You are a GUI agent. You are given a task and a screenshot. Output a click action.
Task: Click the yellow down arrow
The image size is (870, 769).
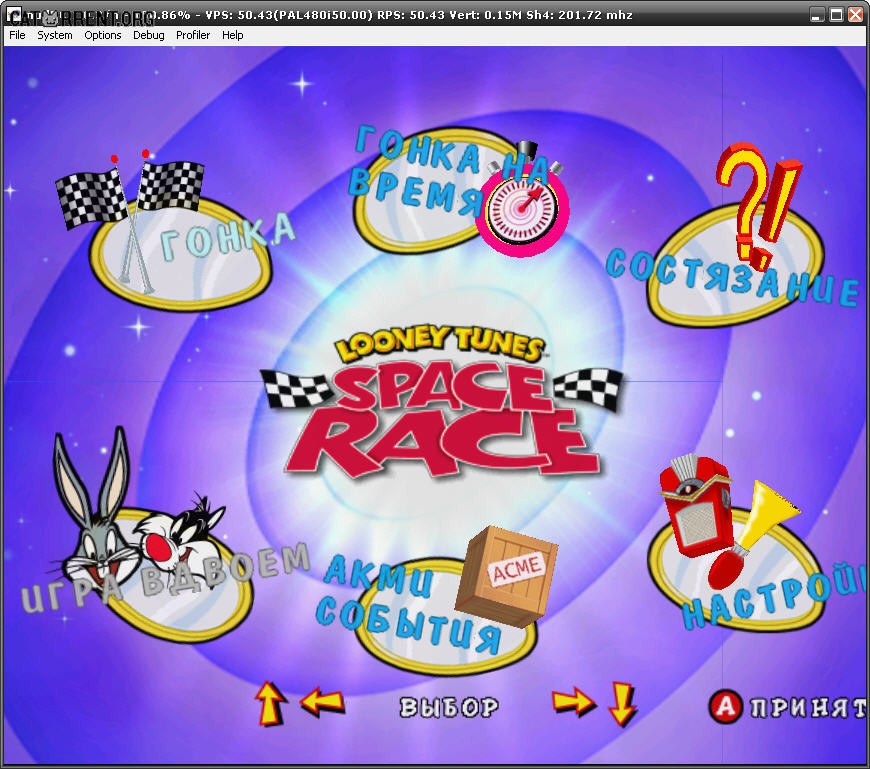[623, 704]
